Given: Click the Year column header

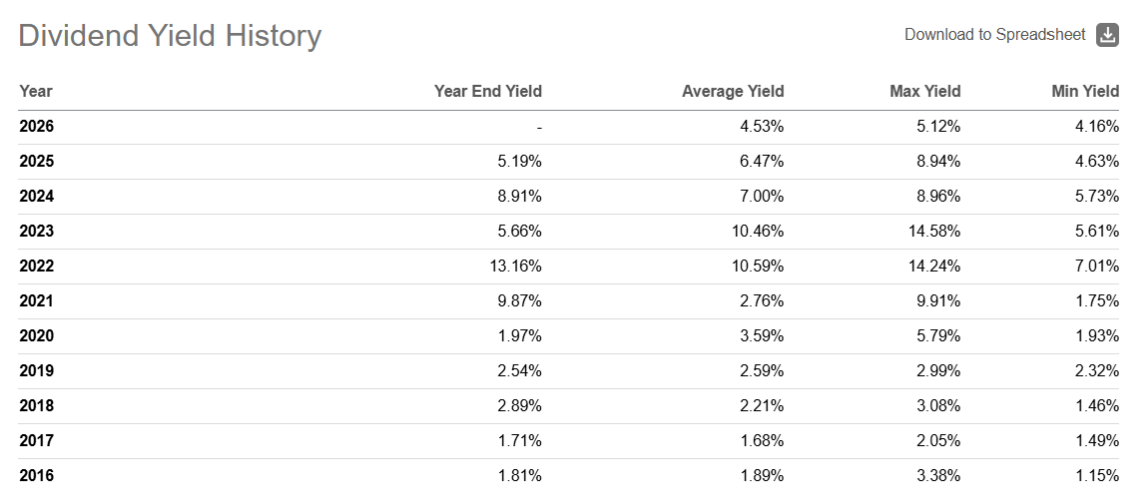Looking at the screenshot, I should tap(36, 91).
